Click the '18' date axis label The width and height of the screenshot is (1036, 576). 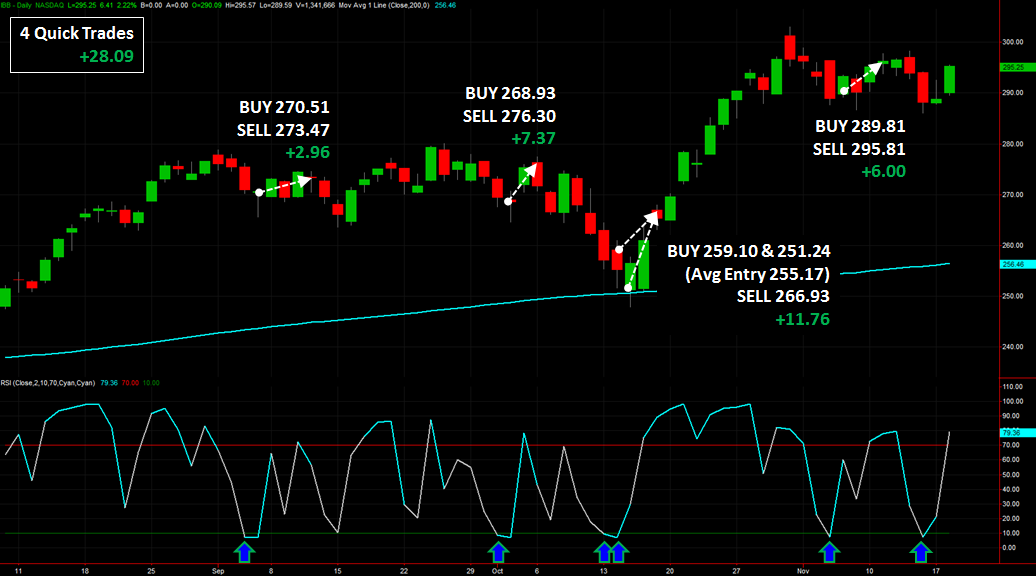pos(85,571)
